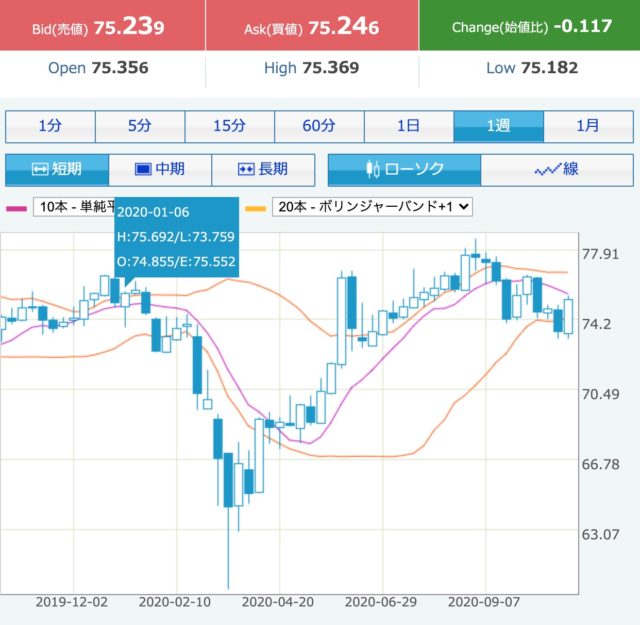Choose the 15分 chart interval
The width and height of the screenshot is (640, 625).
(229, 126)
